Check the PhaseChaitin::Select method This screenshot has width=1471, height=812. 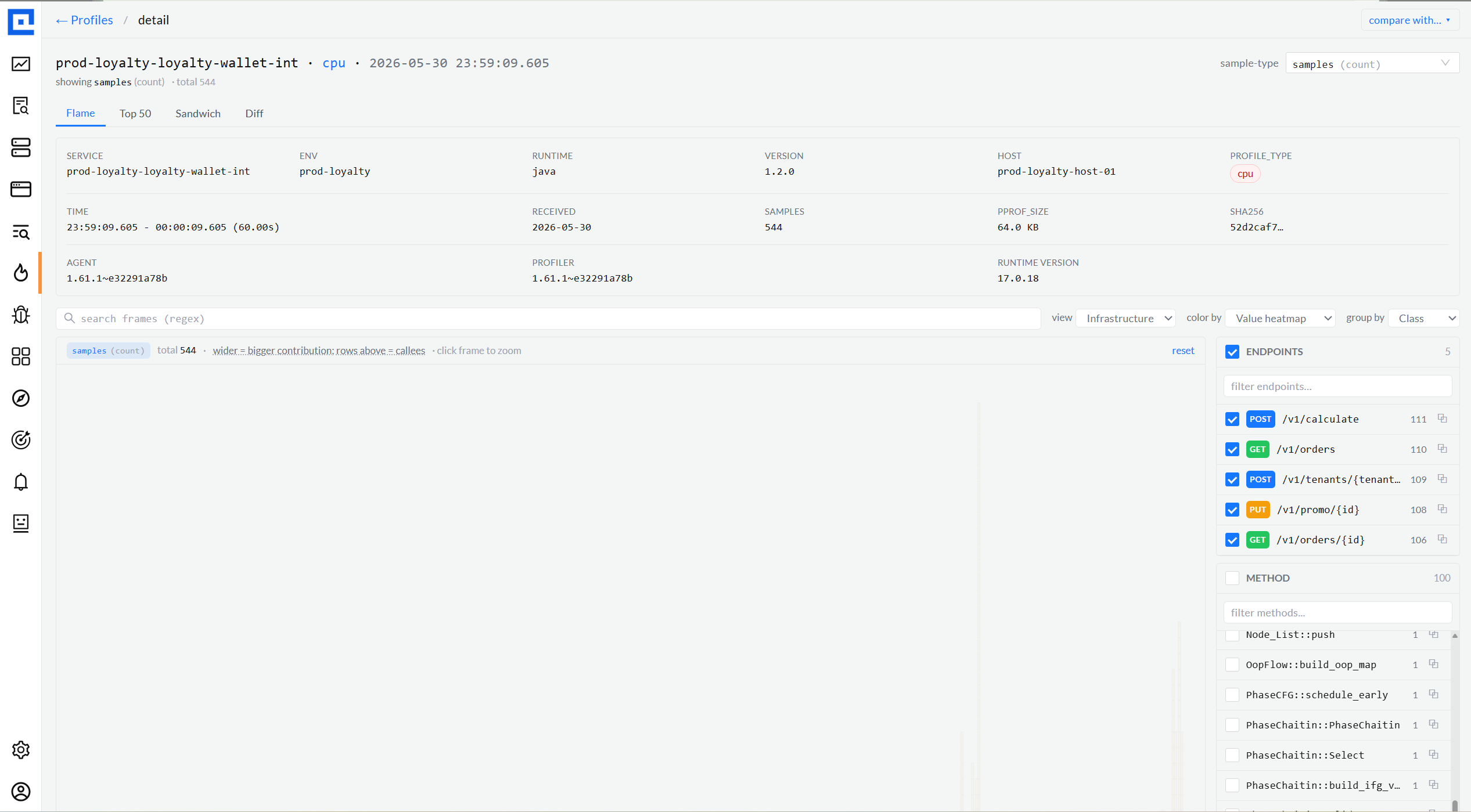(1232, 755)
